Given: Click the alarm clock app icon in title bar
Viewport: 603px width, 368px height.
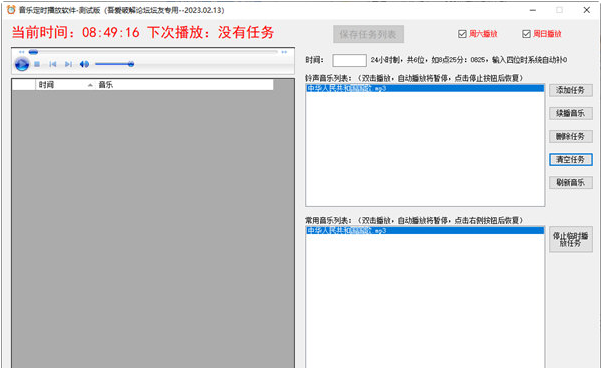Looking at the screenshot, I should [x=11, y=10].
